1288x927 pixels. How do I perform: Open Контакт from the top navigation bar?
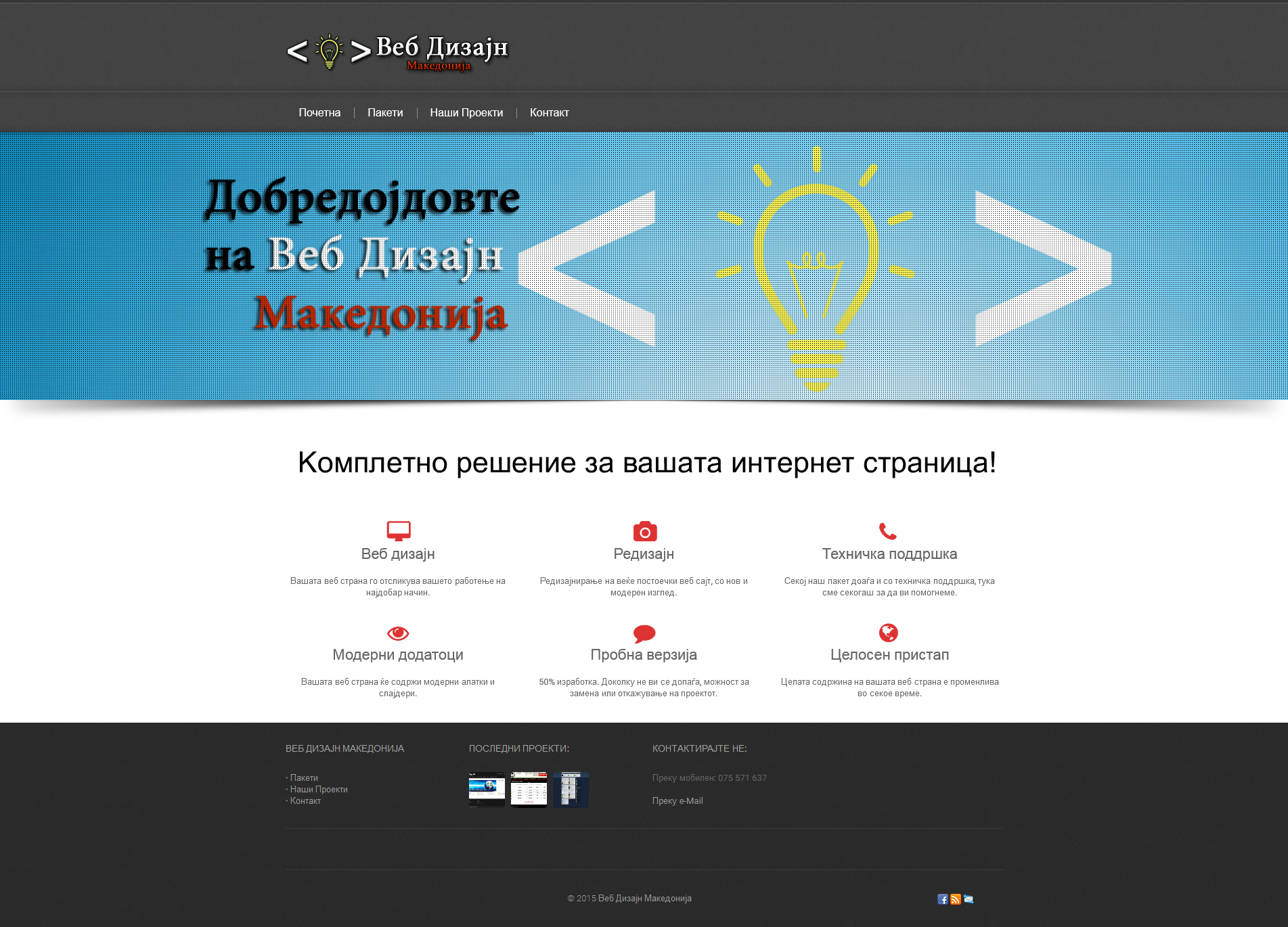tap(549, 113)
